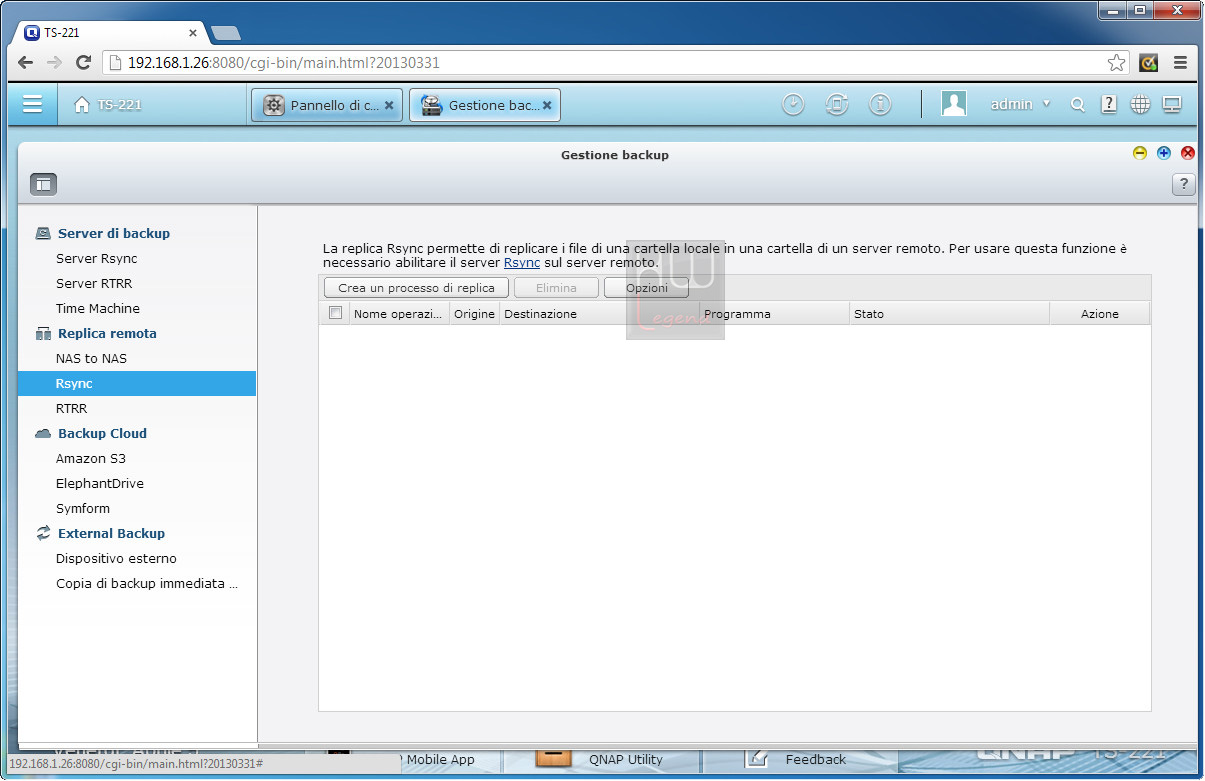The image size is (1205, 781).
Task: Open the QTS help question-mark icon
Action: [1109, 104]
